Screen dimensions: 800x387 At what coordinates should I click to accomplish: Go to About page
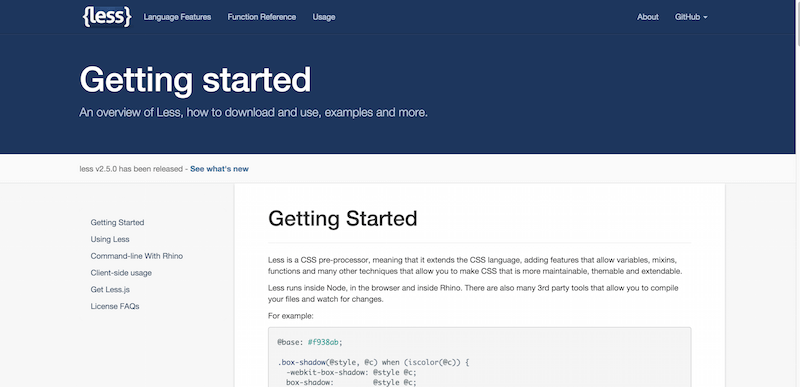click(x=647, y=17)
